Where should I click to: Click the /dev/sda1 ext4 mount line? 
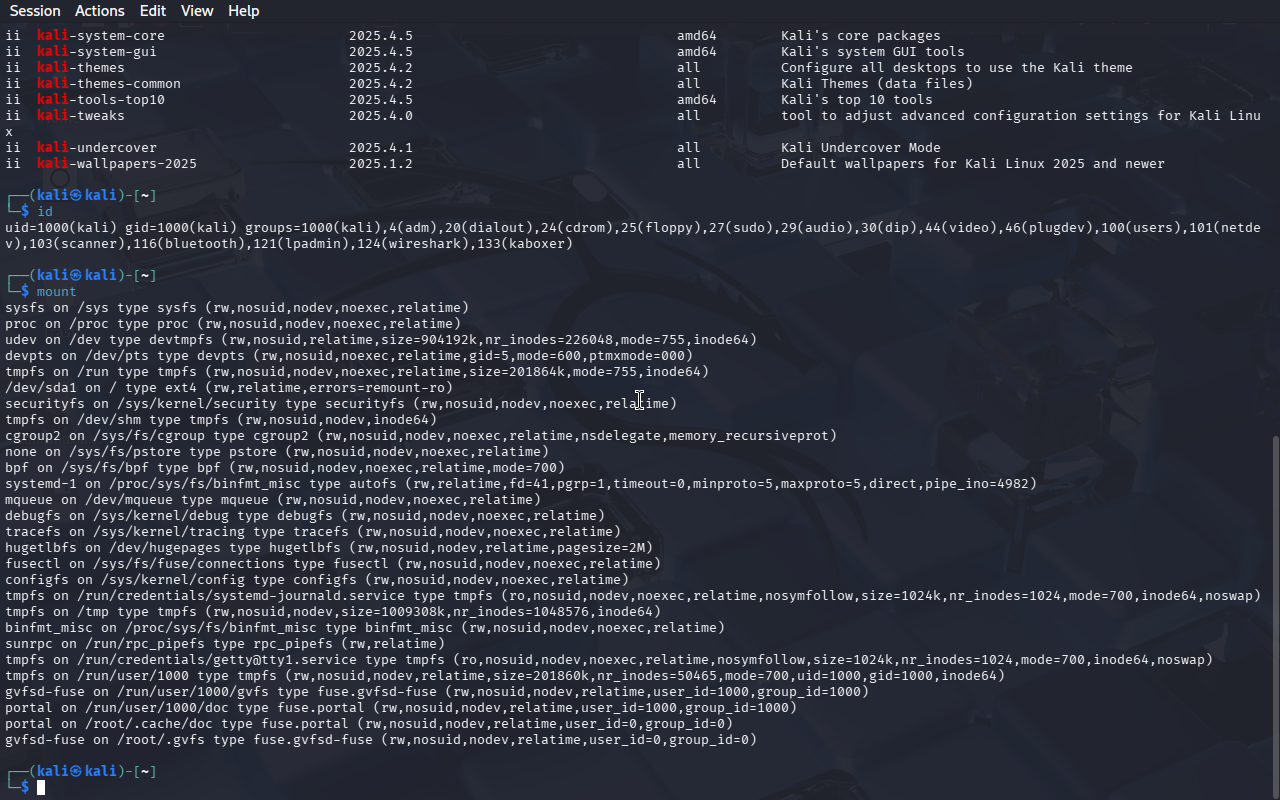[x=229, y=388]
